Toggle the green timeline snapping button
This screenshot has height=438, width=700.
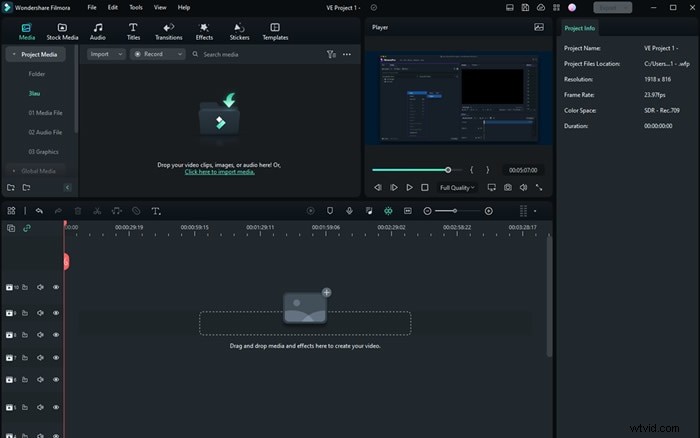(388, 211)
